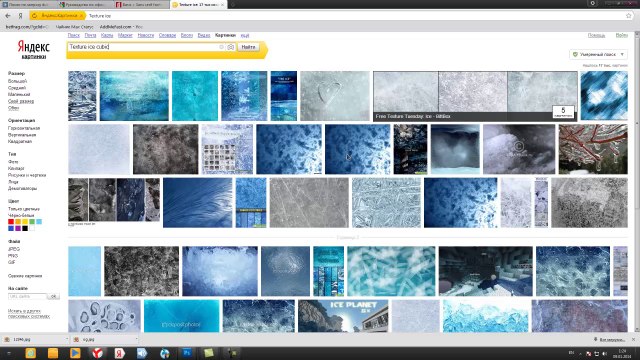Open the moderate search filter dropdown

click(598, 54)
